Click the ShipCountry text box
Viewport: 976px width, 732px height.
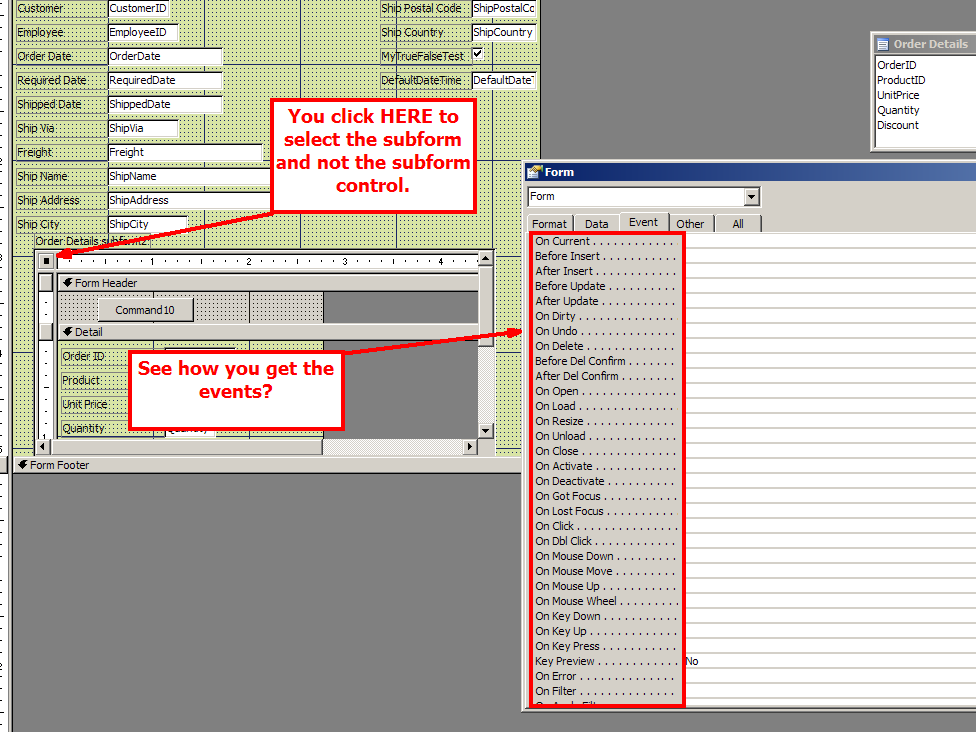pos(504,32)
